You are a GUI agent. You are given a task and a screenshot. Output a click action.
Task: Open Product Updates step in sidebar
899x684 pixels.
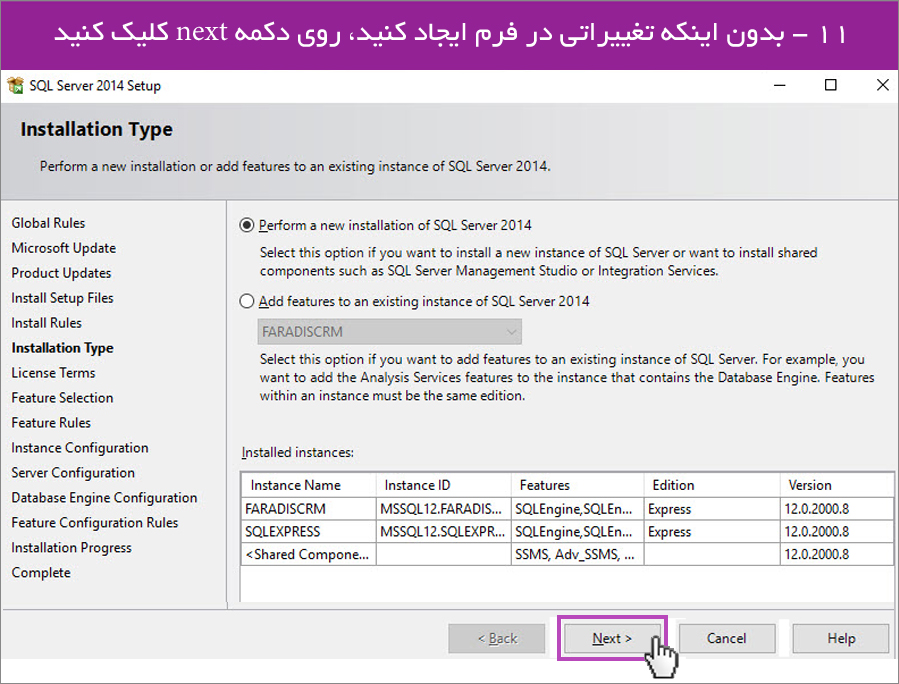[x=61, y=273]
